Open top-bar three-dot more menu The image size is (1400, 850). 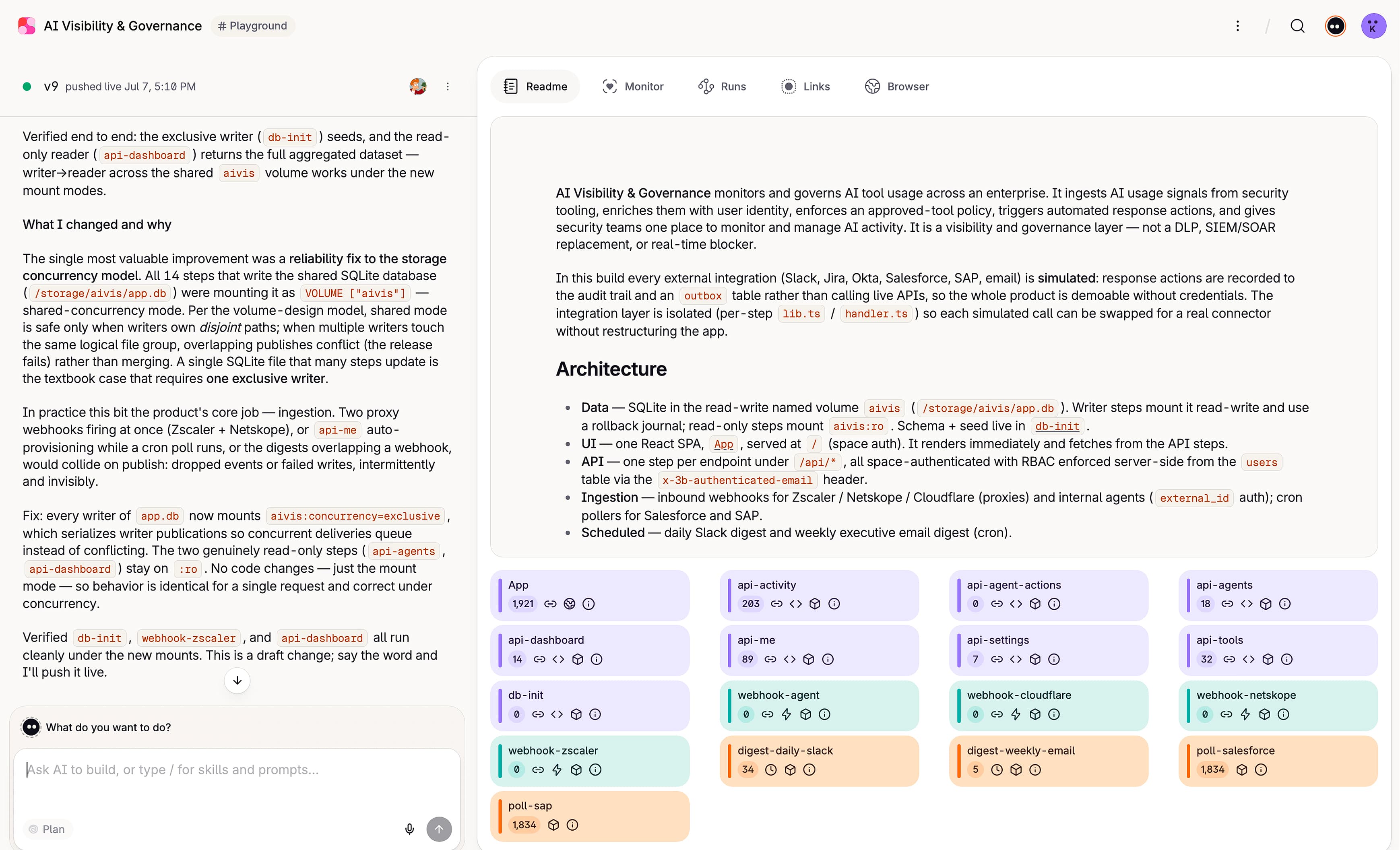click(1237, 26)
